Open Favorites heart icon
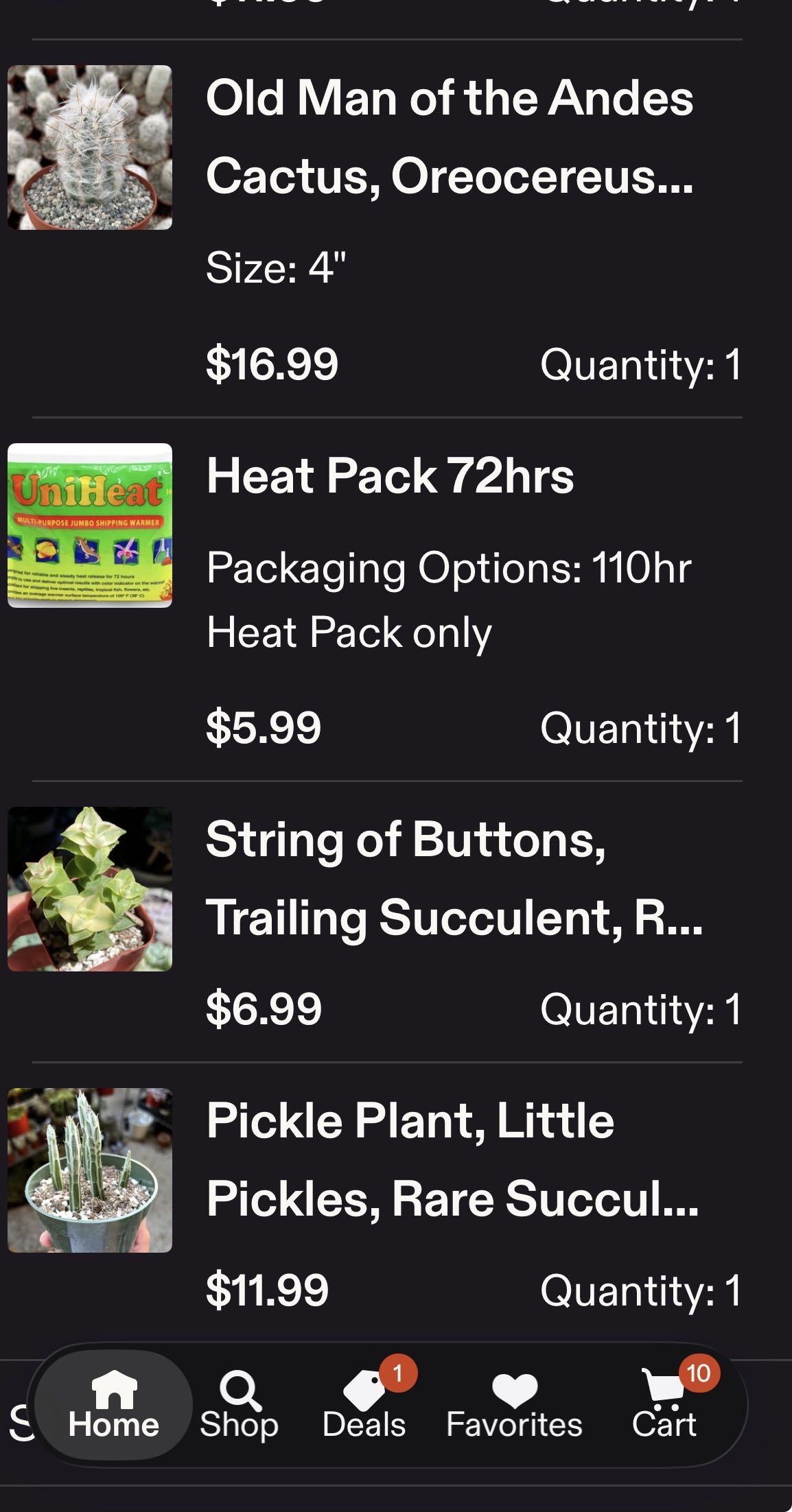The width and height of the screenshot is (792, 1512). [514, 1390]
